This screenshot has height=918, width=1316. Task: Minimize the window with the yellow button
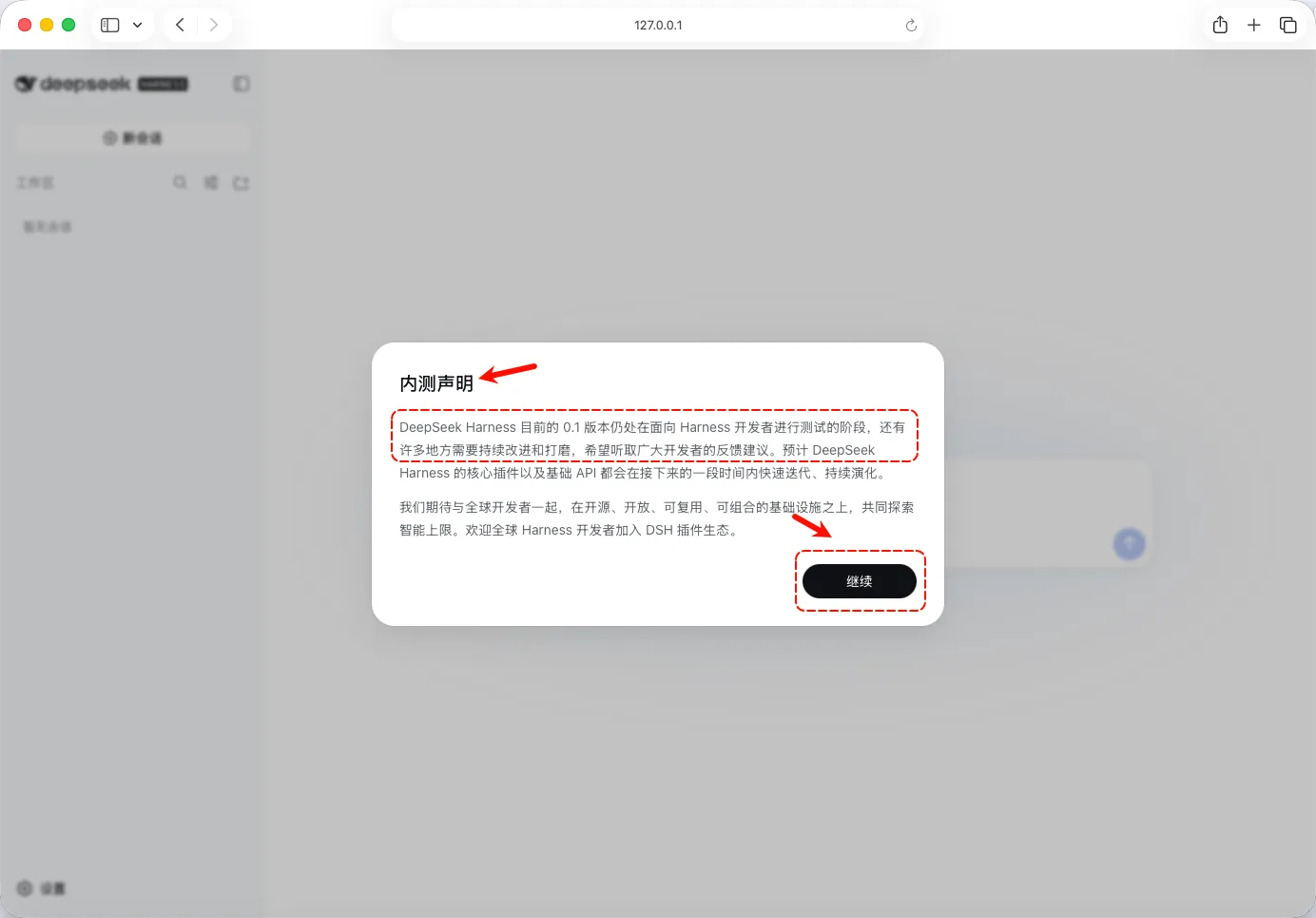point(47,25)
